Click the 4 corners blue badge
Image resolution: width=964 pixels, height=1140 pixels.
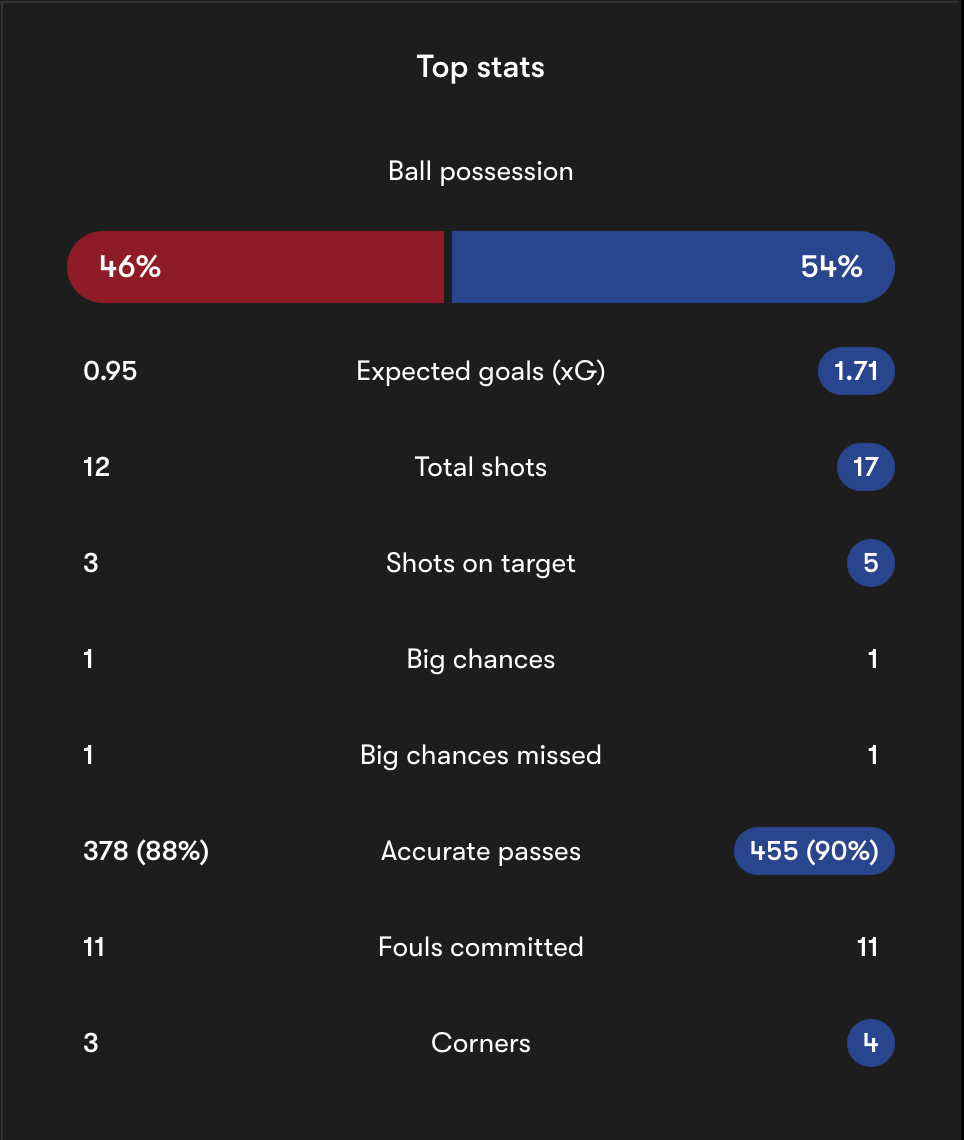tap(871, 1043)
